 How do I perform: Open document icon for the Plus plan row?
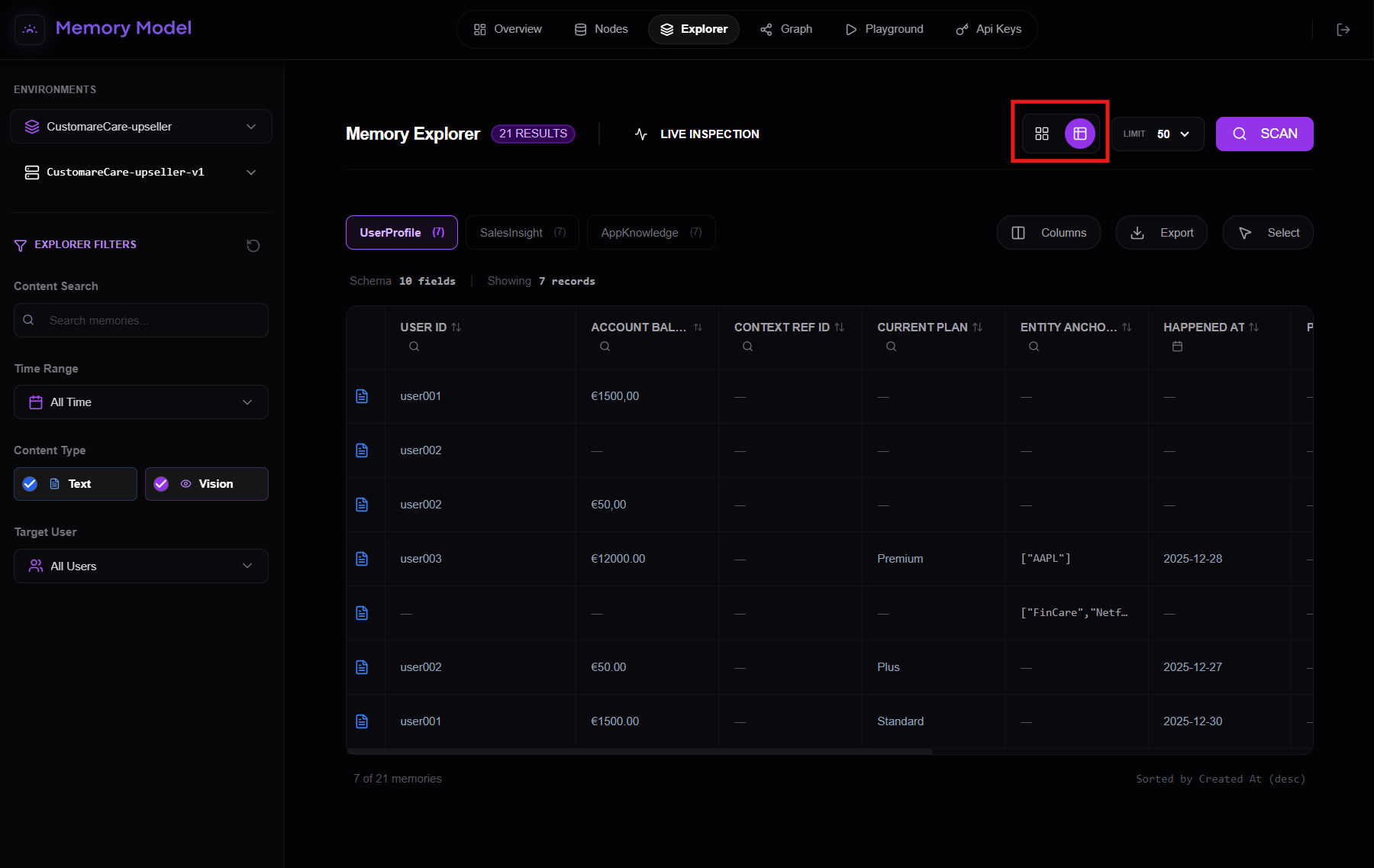362,667
